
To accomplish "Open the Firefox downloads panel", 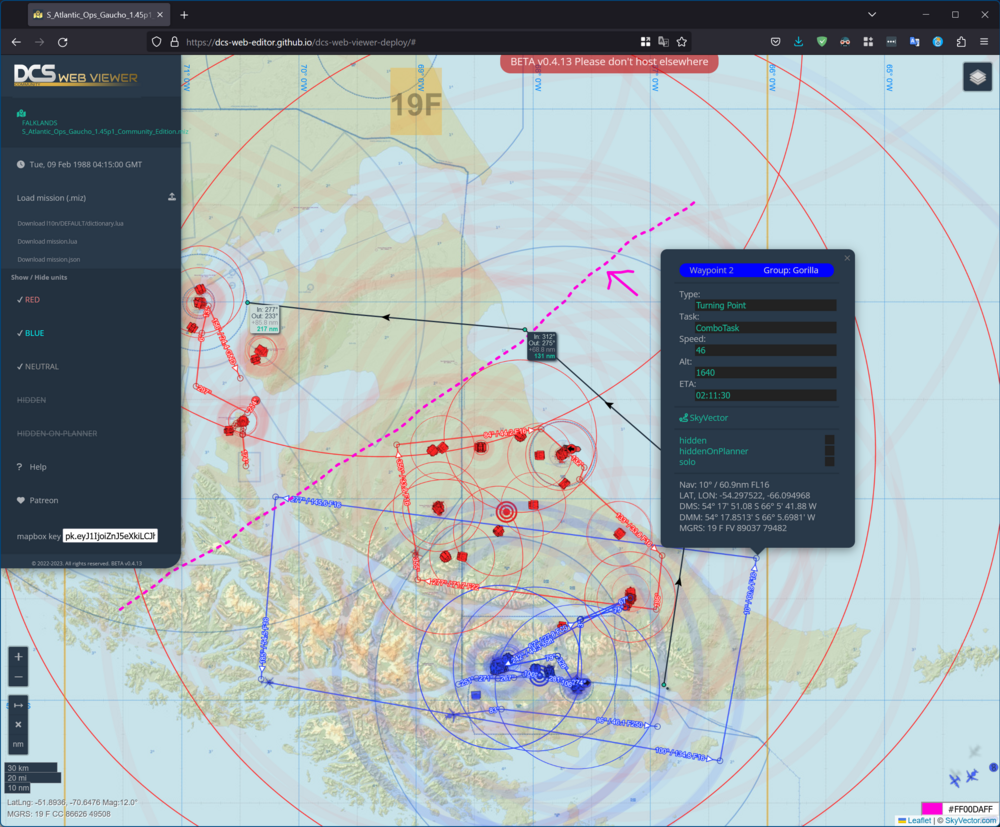I will (798, 42).
